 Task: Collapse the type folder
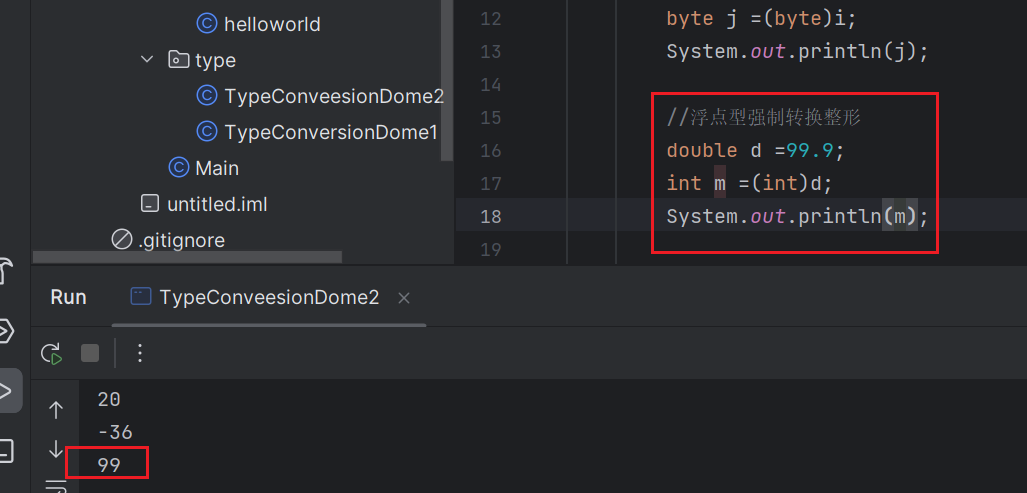pos(148,60)
